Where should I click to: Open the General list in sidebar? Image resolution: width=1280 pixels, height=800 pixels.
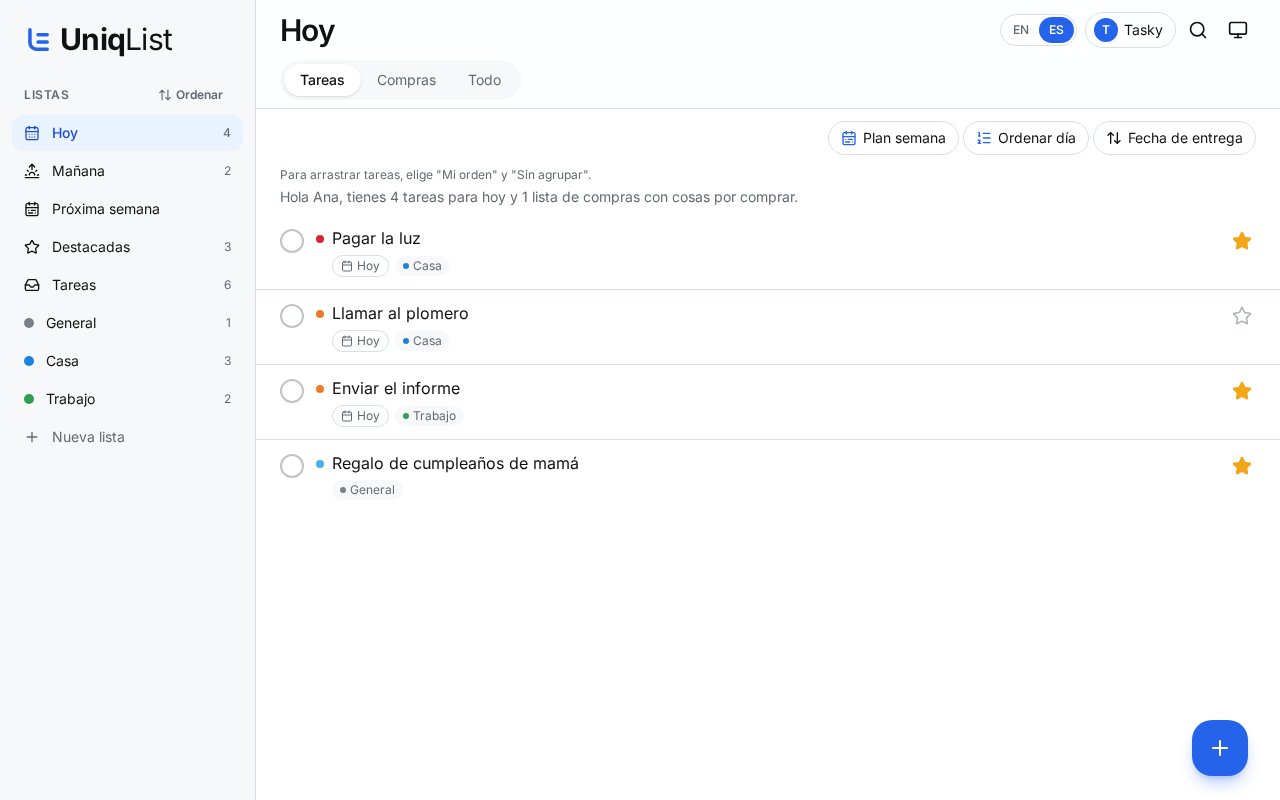(127, 323)
